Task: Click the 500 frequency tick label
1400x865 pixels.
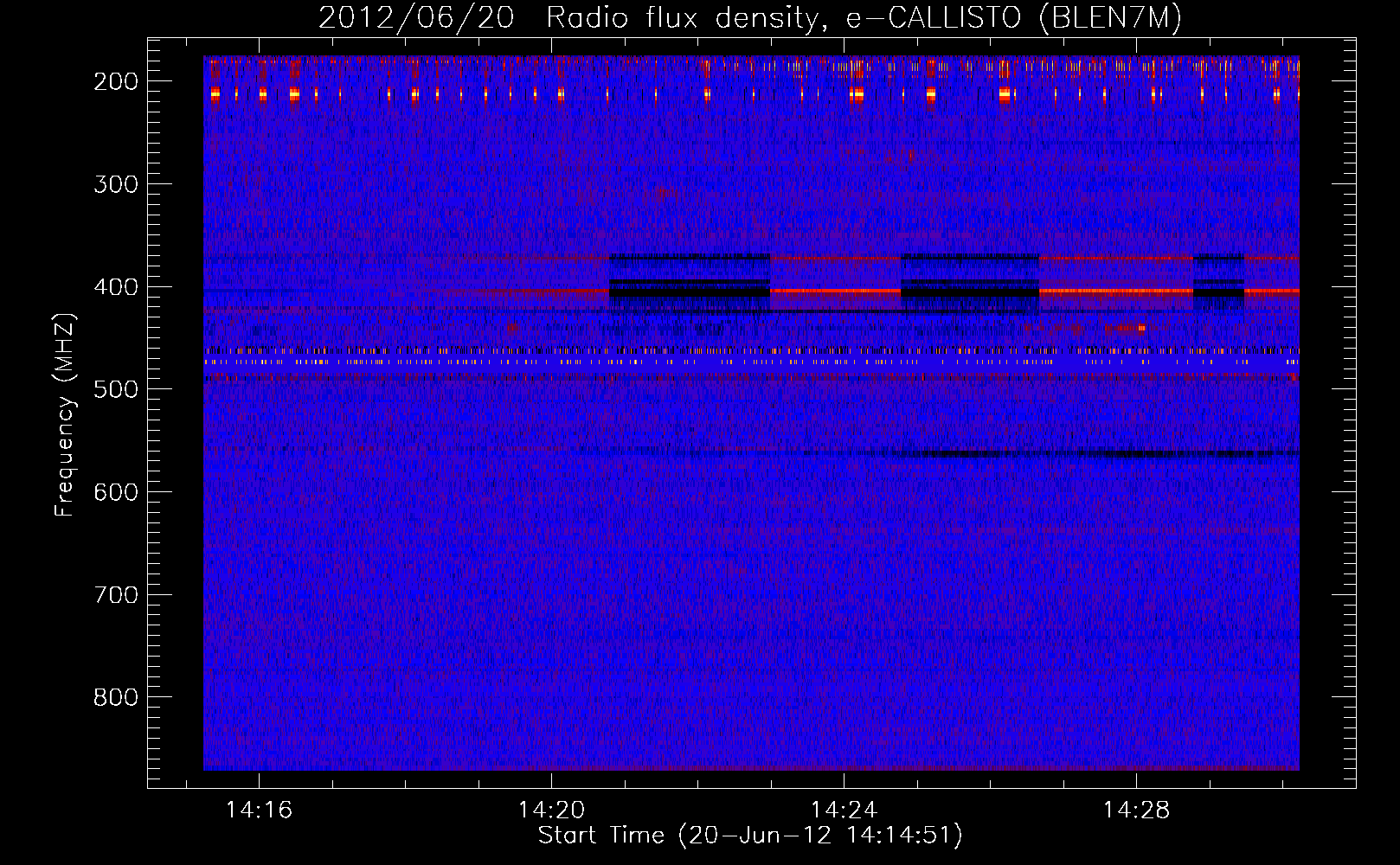Action: tap(116, 389)
